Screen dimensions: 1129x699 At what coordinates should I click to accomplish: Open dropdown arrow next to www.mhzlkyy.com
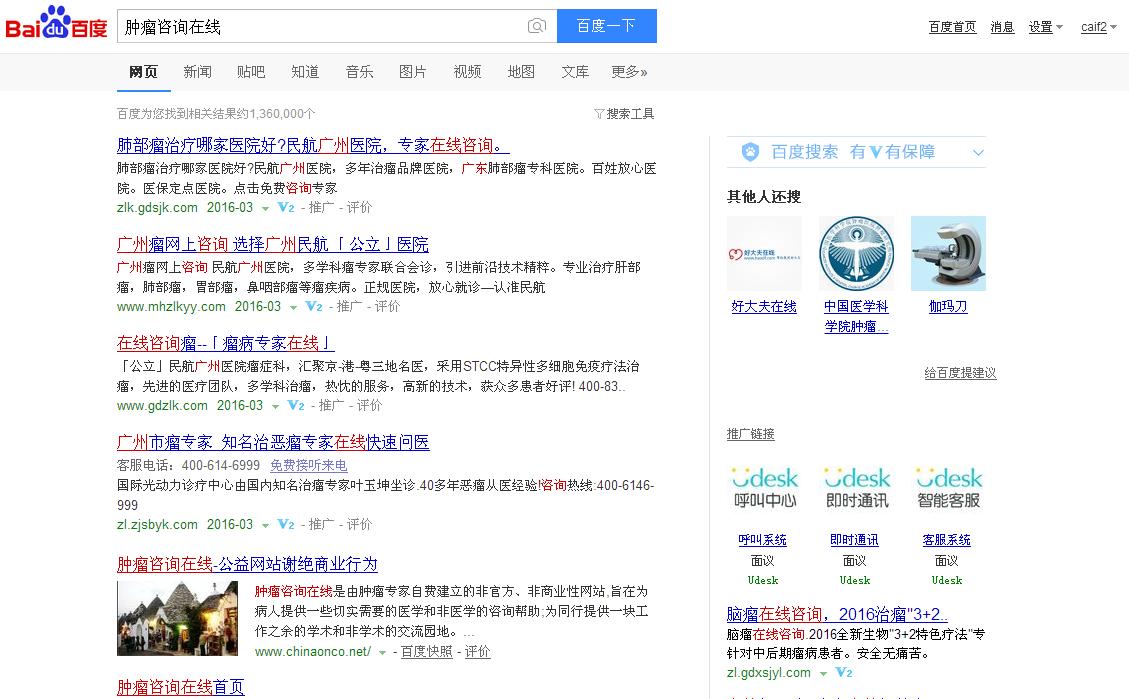coord(293,307)
